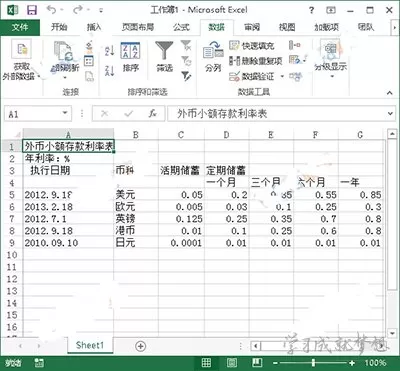400x371 pixels.
Task: Switch to the 页面布局 tab
Action: [138, 27]
